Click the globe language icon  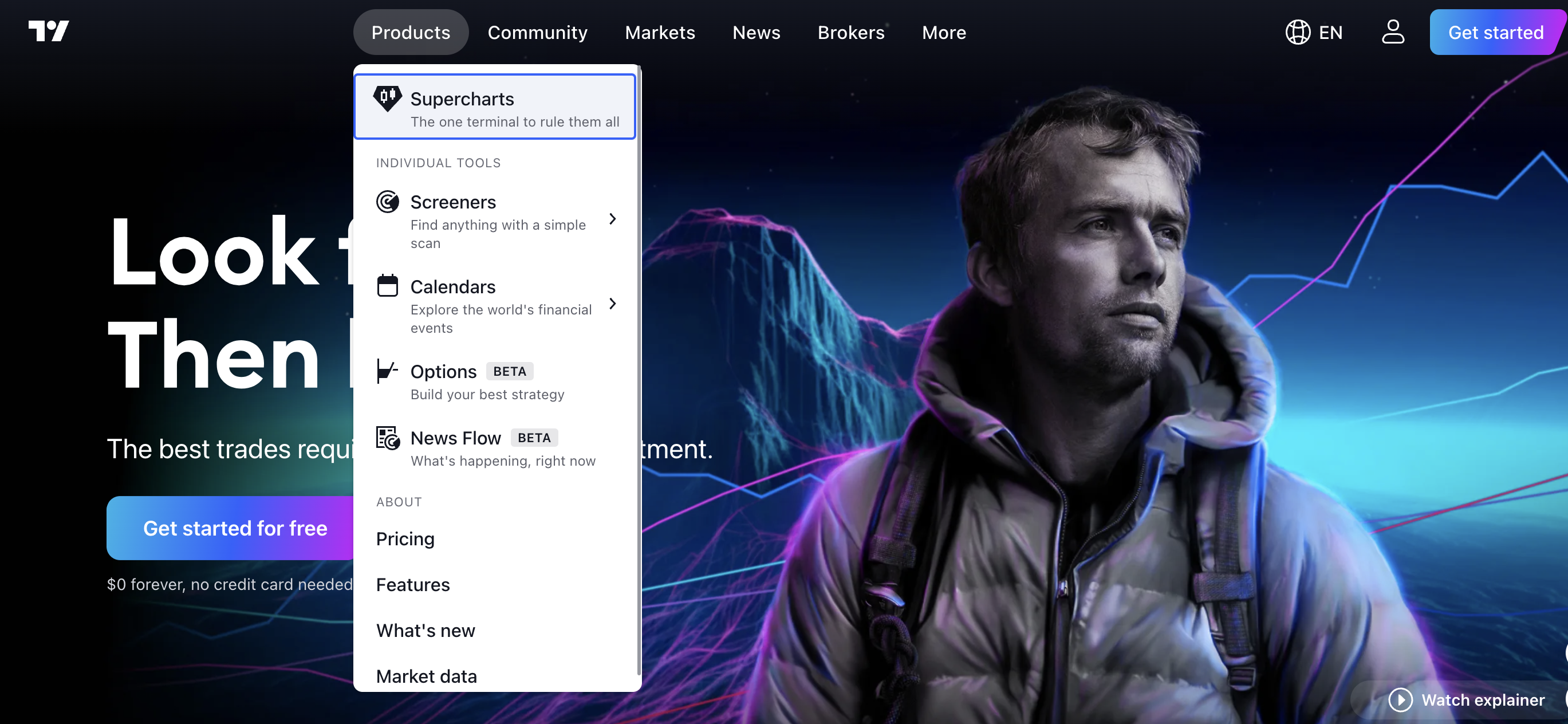(x=1297, y=32)
